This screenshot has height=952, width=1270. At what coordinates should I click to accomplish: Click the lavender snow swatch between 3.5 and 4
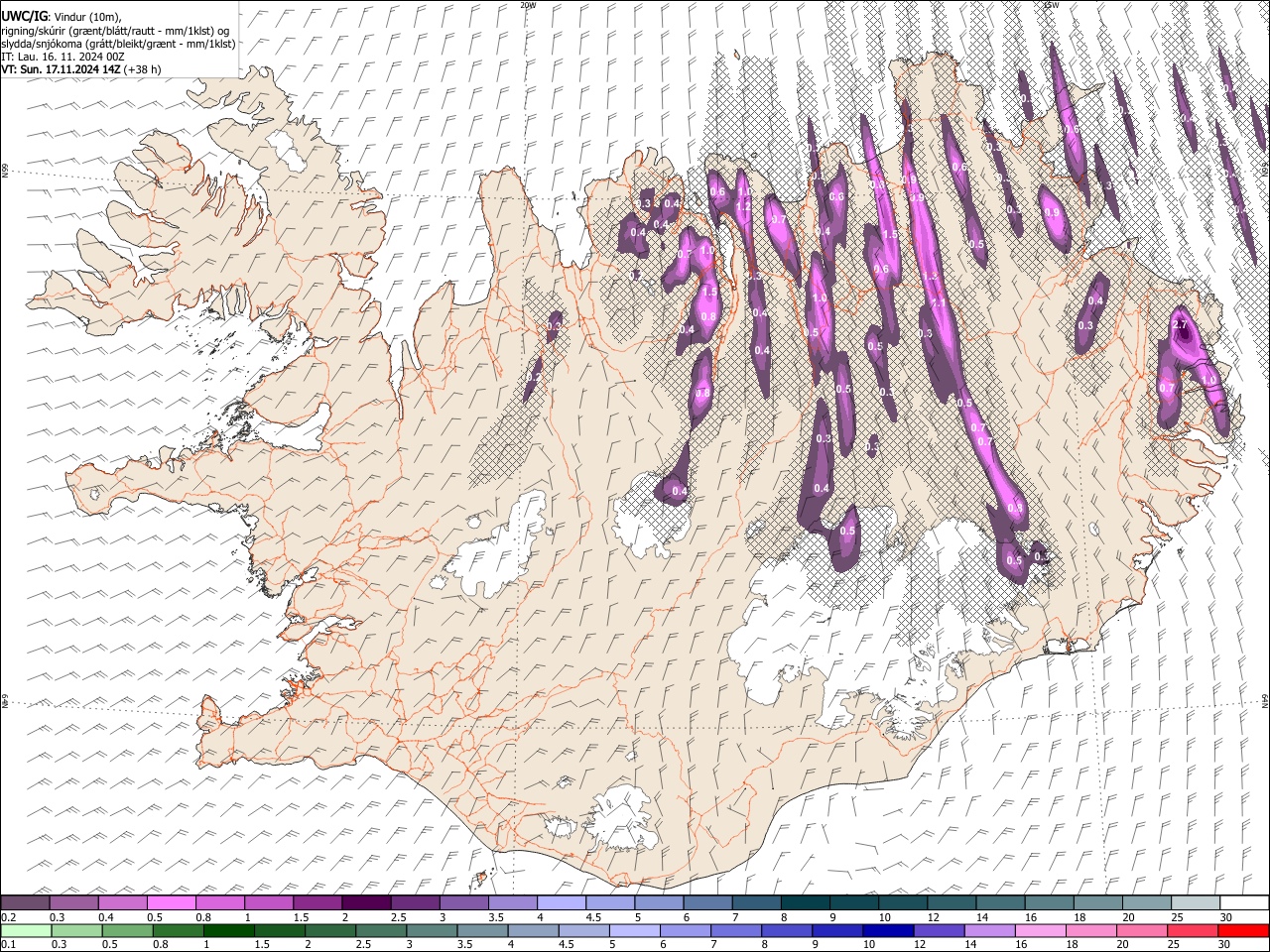[513, 902]
